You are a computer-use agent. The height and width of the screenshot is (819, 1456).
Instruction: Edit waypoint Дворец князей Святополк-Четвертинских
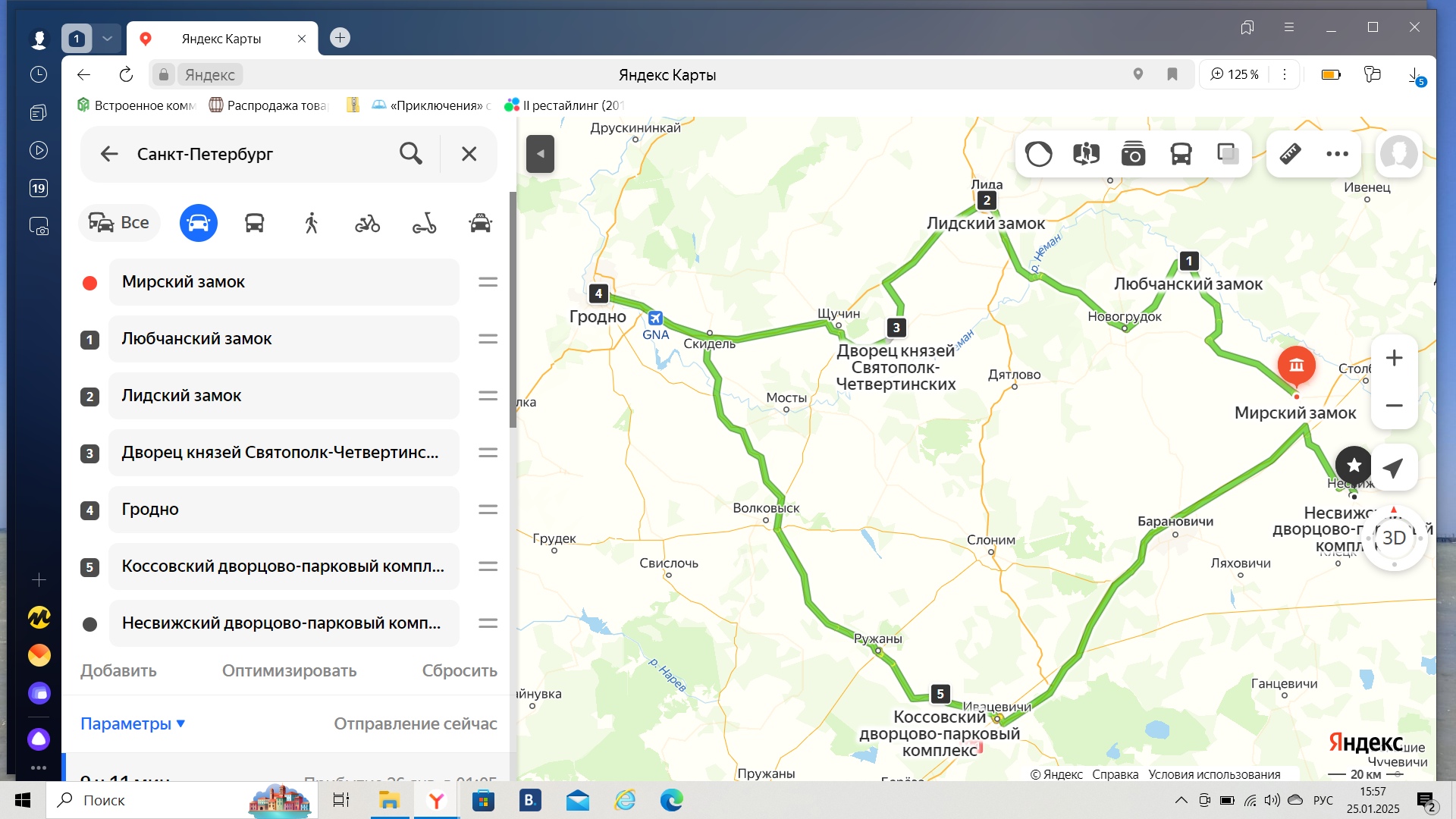pos(284,453)
